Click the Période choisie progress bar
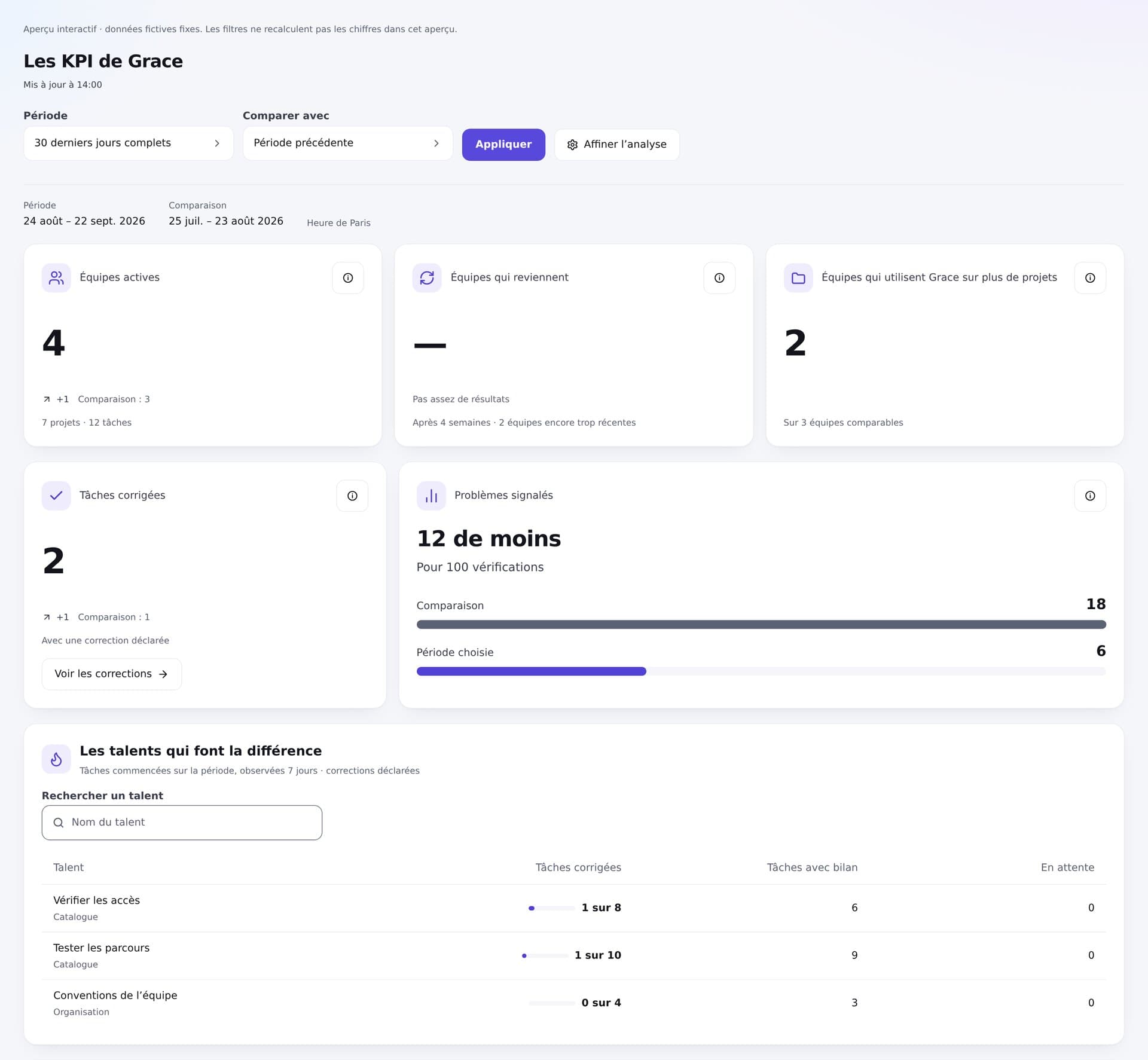This screenshot has height=1060, width=1148. tap(761, 671)
